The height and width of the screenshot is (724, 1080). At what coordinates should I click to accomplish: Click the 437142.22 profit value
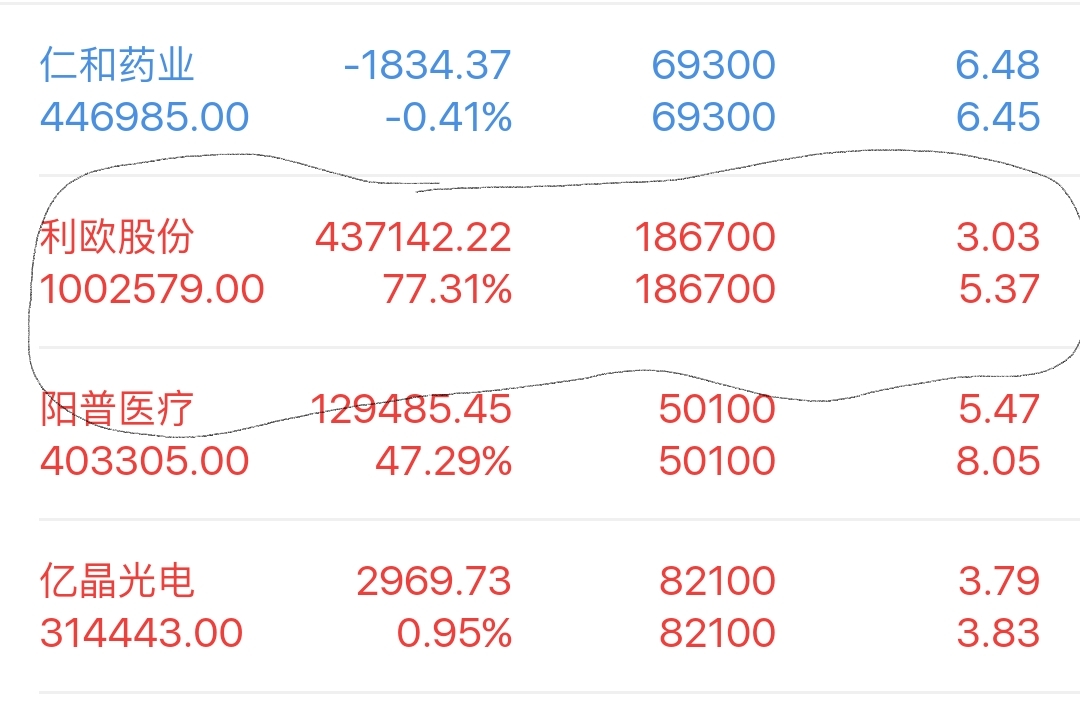[x=413, y=238]
